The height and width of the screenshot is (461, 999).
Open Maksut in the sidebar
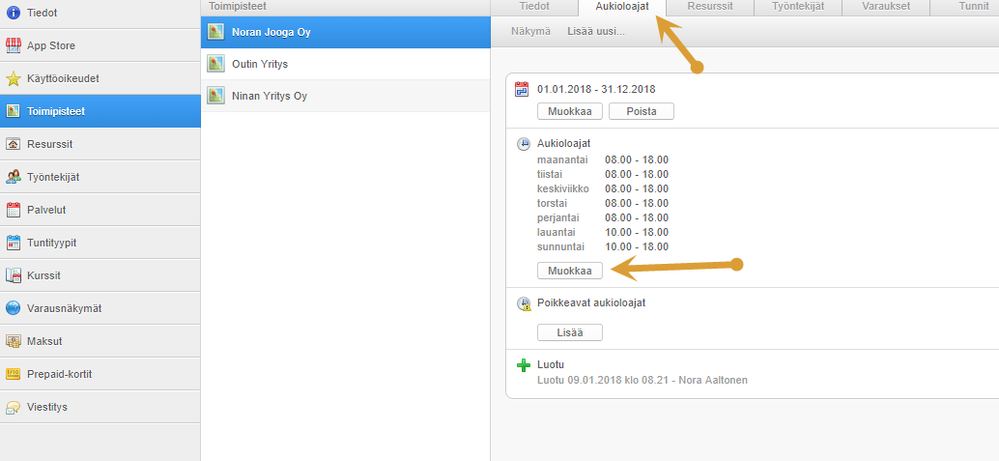pos(100,341)
